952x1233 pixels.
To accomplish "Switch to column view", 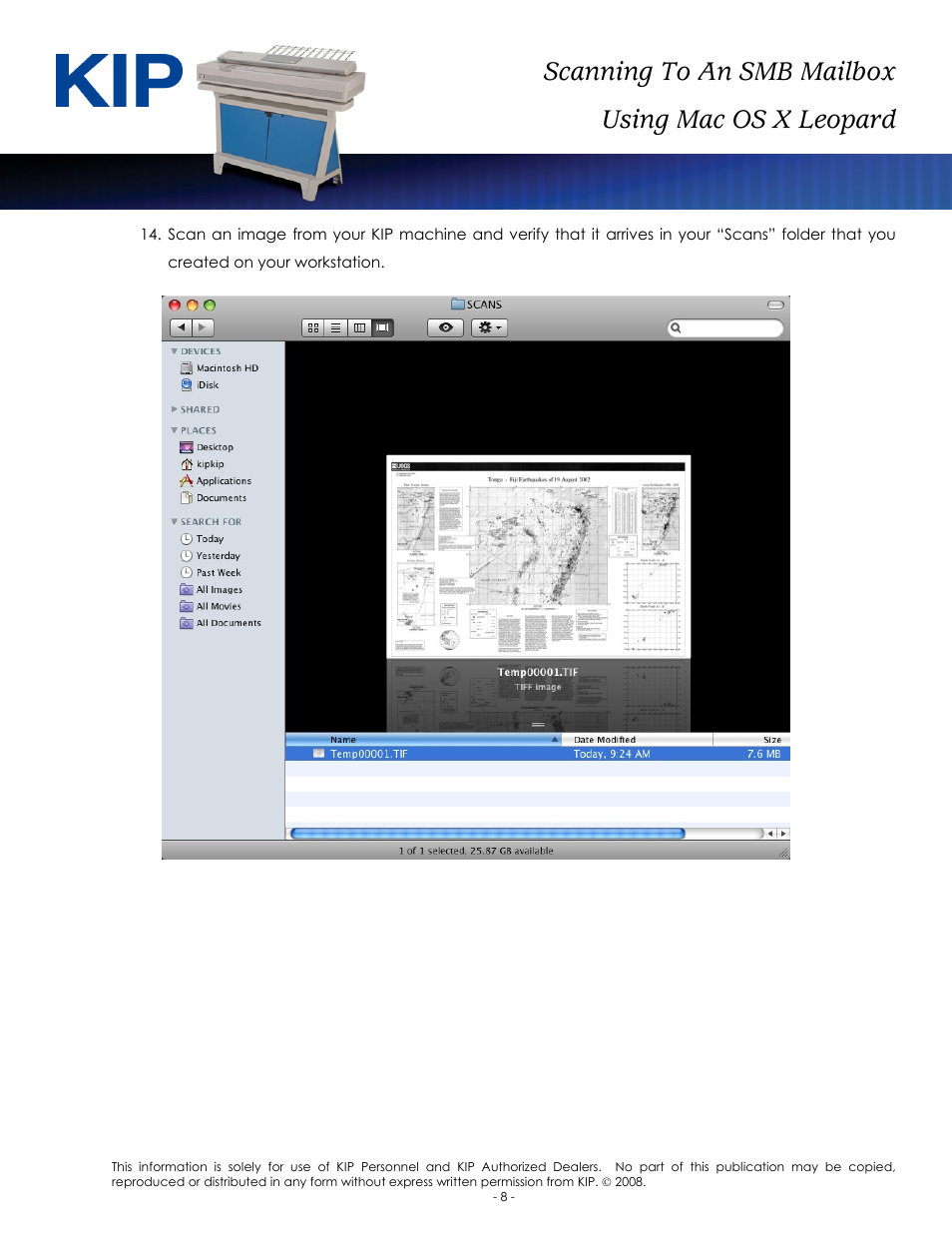I will [359, 327].
